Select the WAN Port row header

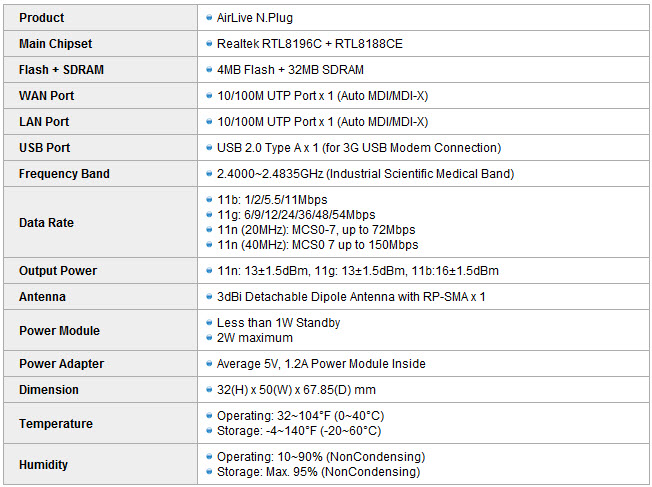tap(46, 96)
